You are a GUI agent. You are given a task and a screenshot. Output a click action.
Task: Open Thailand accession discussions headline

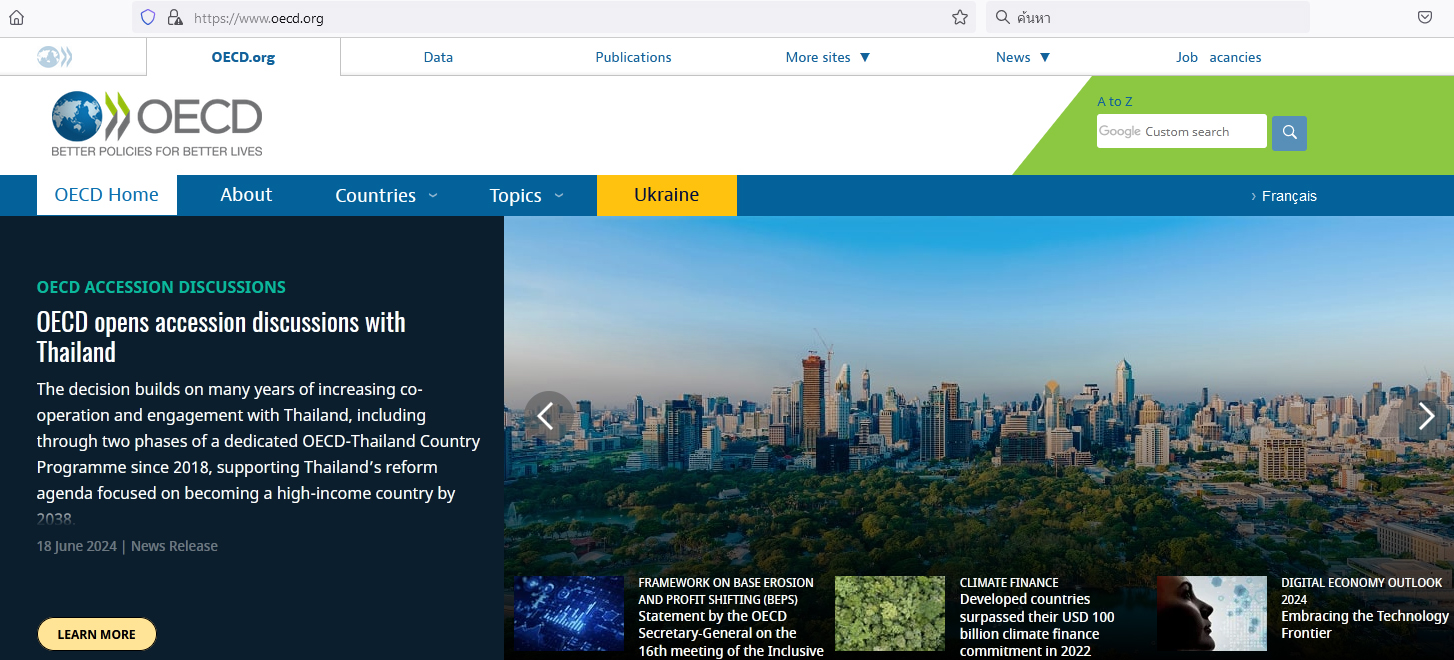(x=221, y=337)
